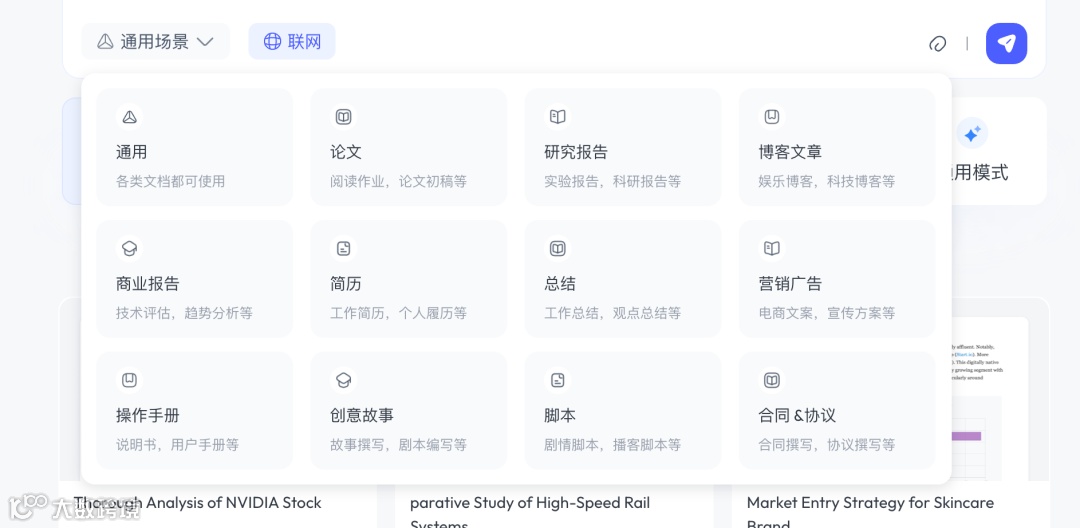Click the graduation cap icon above 商业报告
The width and height of the screenshot is (1080, 528).
(129, 249)
